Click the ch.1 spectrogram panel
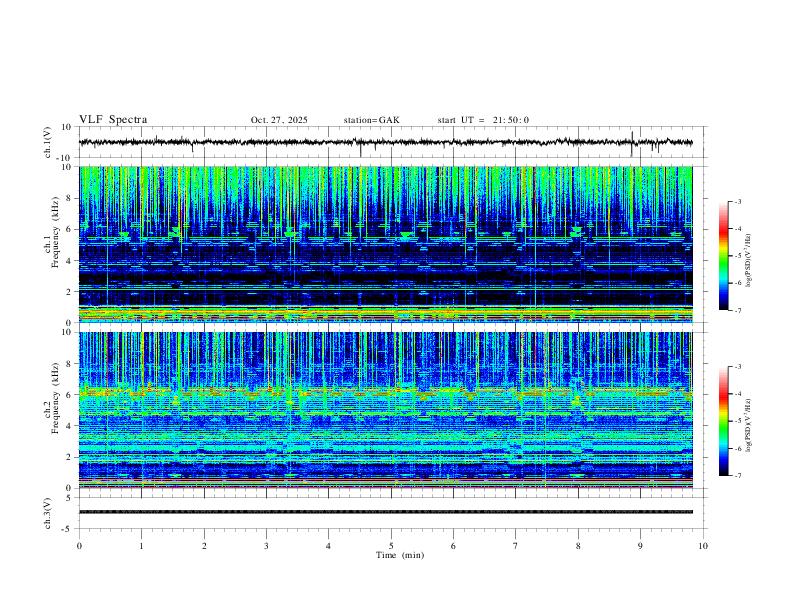The width and height of the screenshot is (792, 612). 385,244
